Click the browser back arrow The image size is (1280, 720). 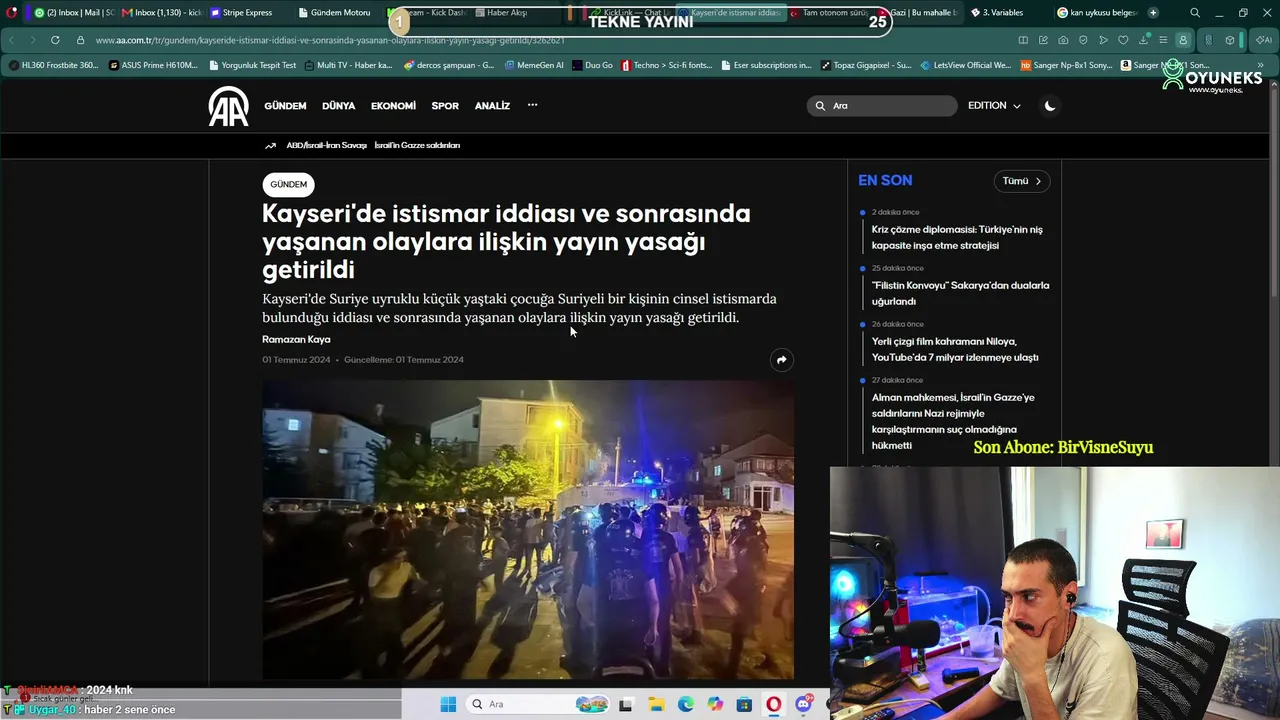point(12,40)
